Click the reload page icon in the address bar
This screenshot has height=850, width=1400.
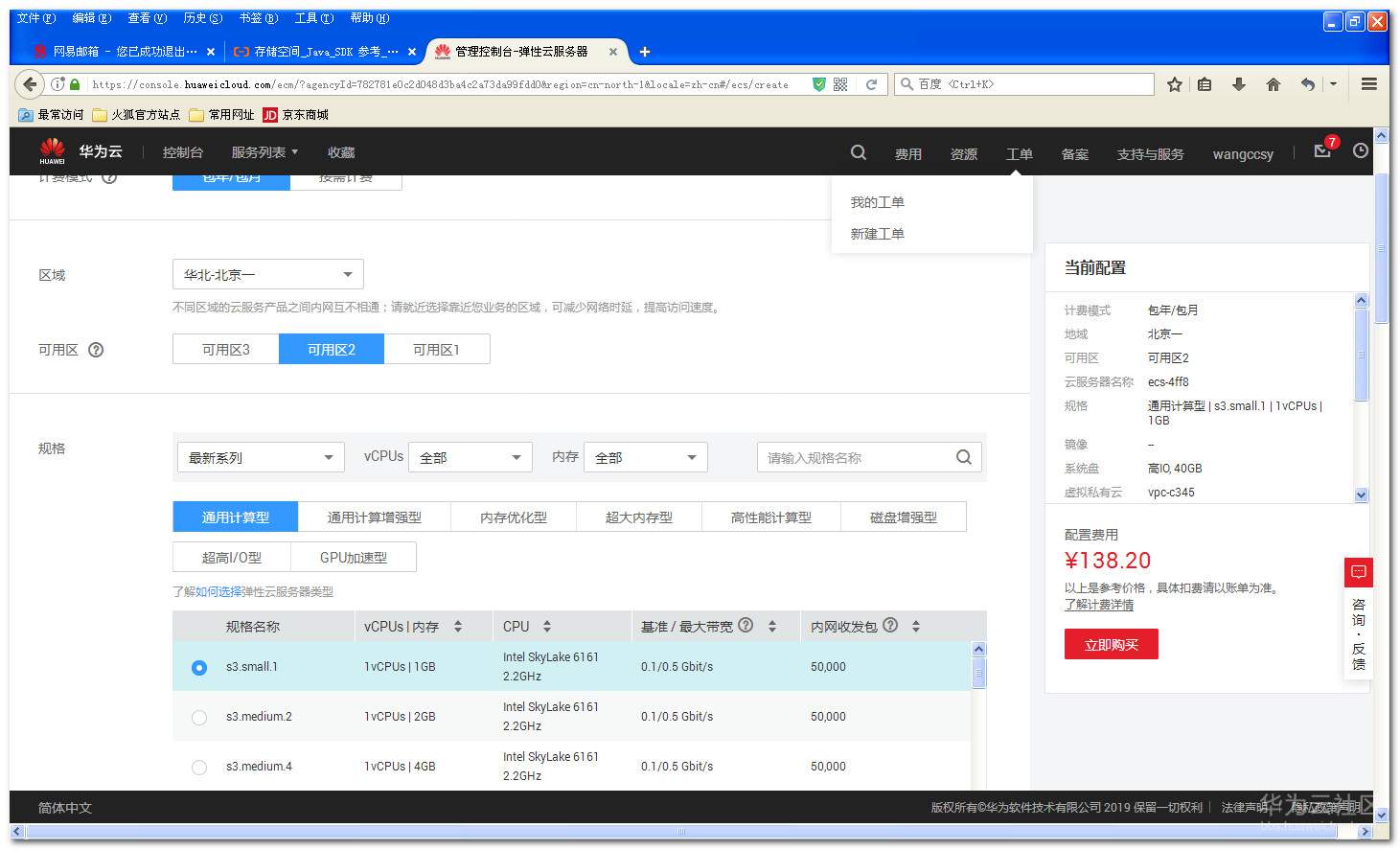(x=871, y=84)
